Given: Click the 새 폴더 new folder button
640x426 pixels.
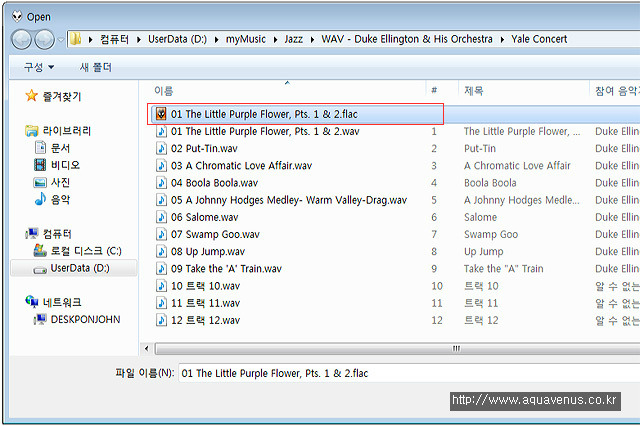Looking at the screenshot, I should (x=96, y=67).
